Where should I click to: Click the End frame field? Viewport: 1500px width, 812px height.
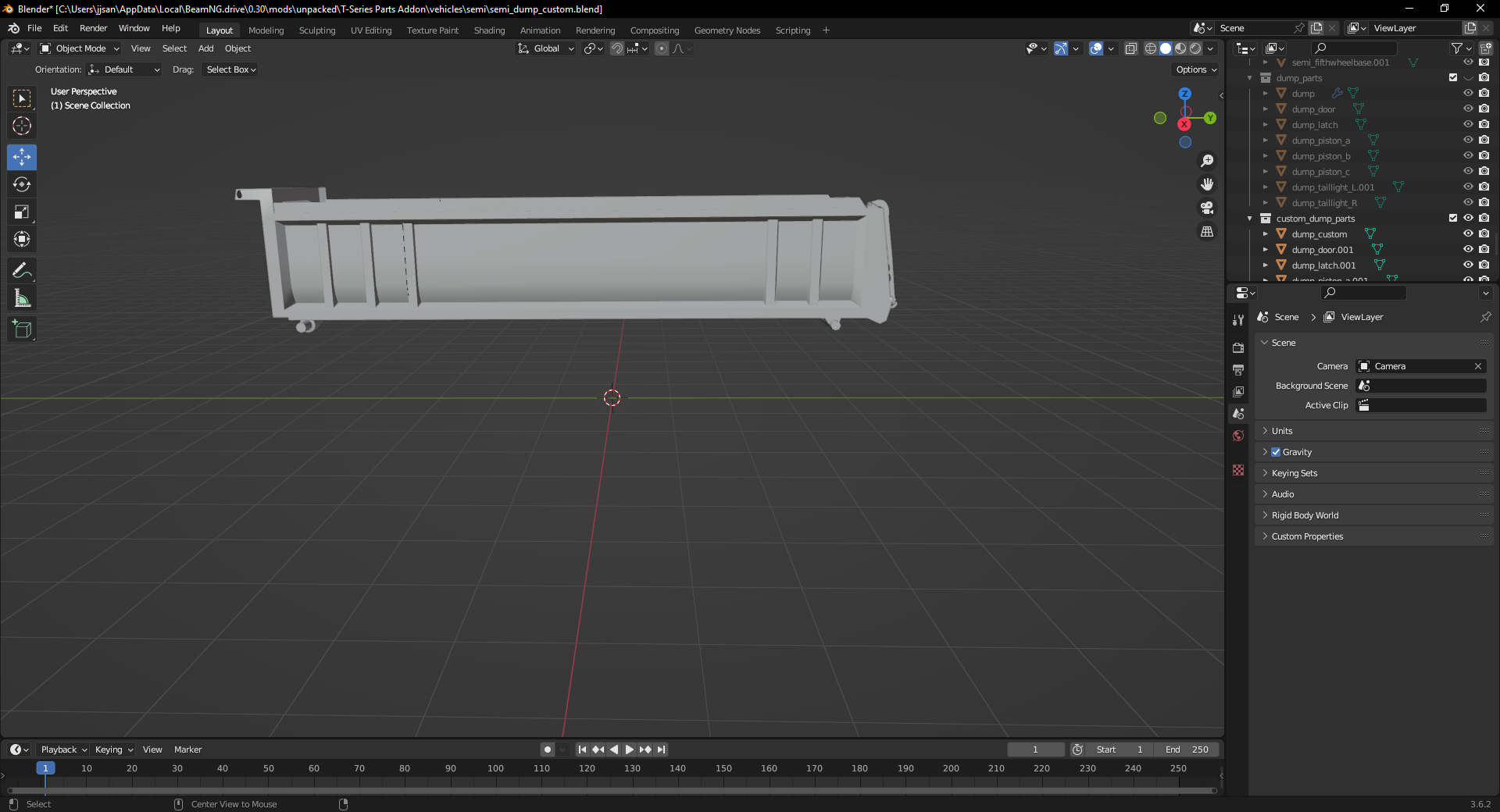[x=1187, y=750]
